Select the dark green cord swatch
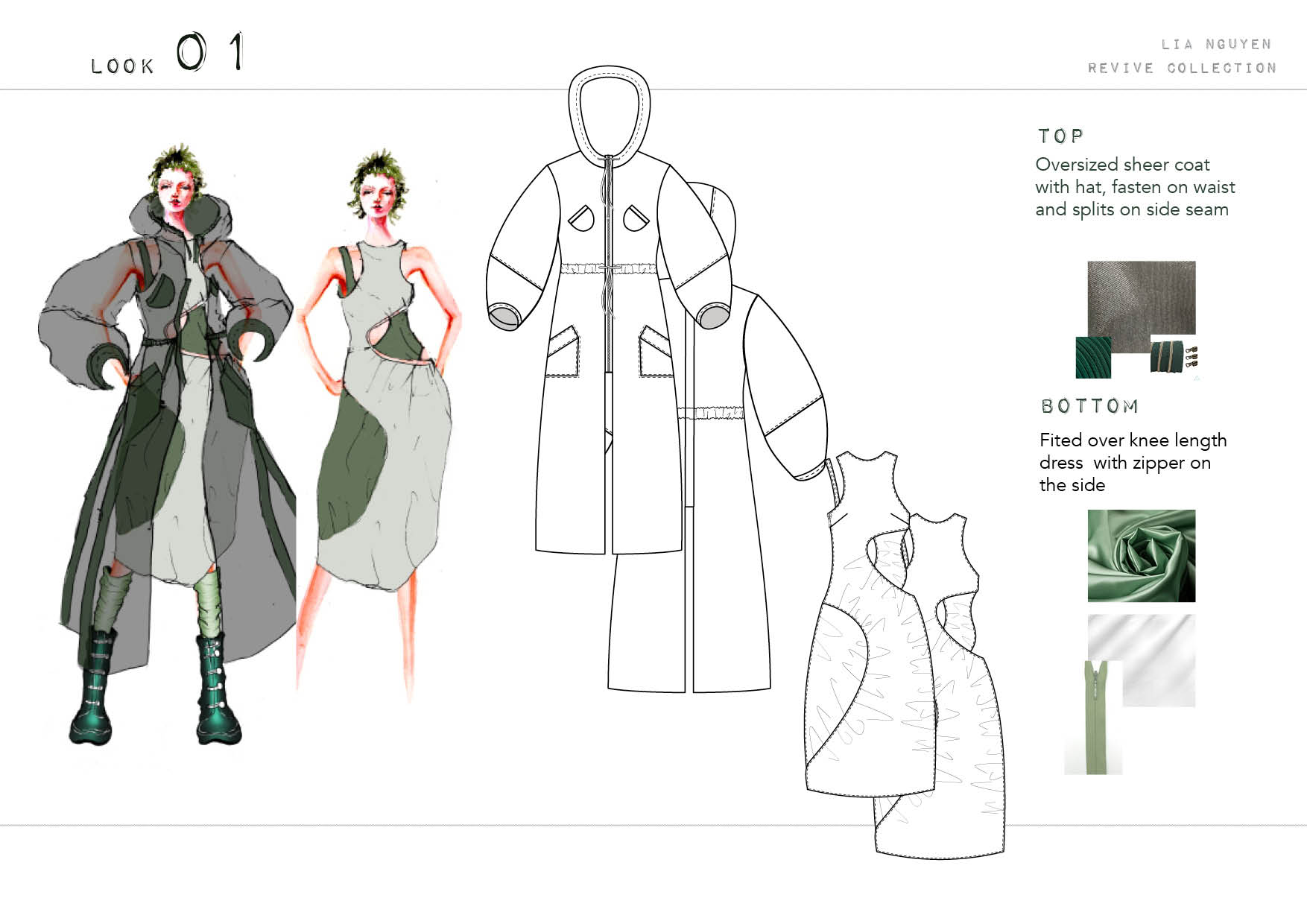1307x924 pixels. [1092, 357]
